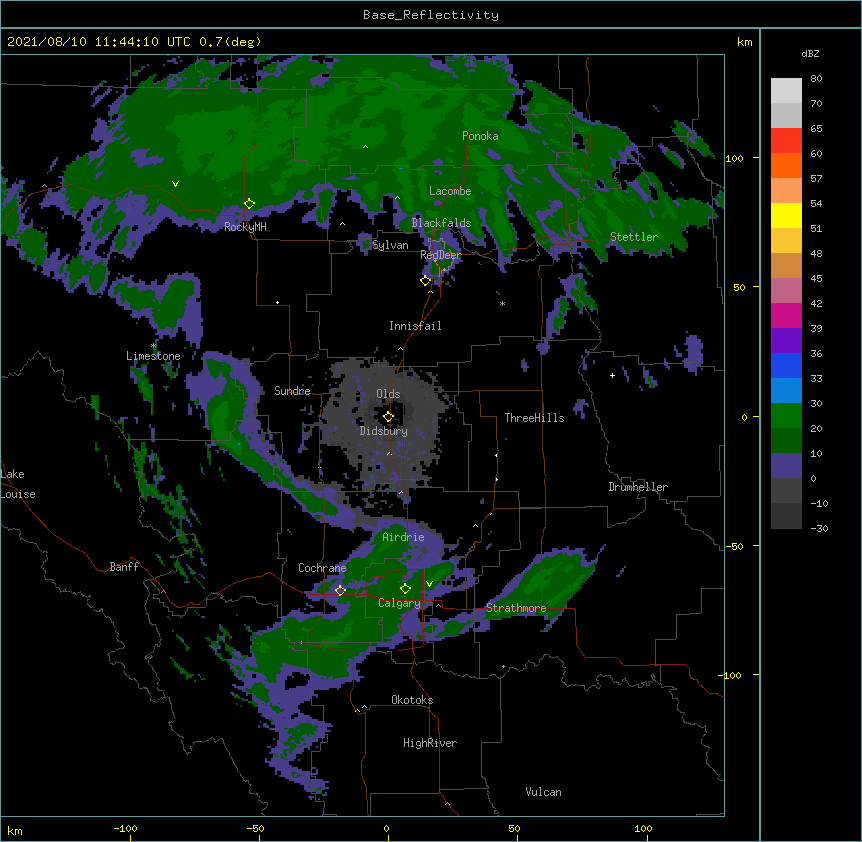Click the ThreeHills city label

pyautogui.click(x=534, y=418)
